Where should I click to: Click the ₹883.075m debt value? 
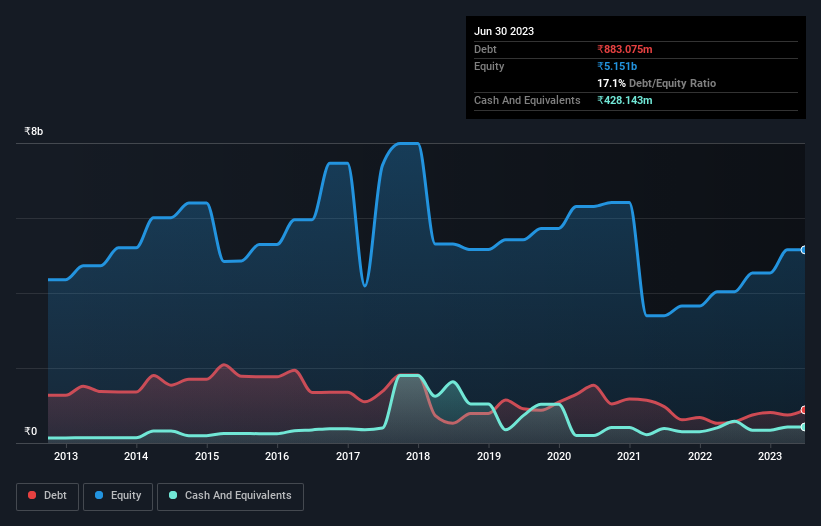click(x=625, y=49)
